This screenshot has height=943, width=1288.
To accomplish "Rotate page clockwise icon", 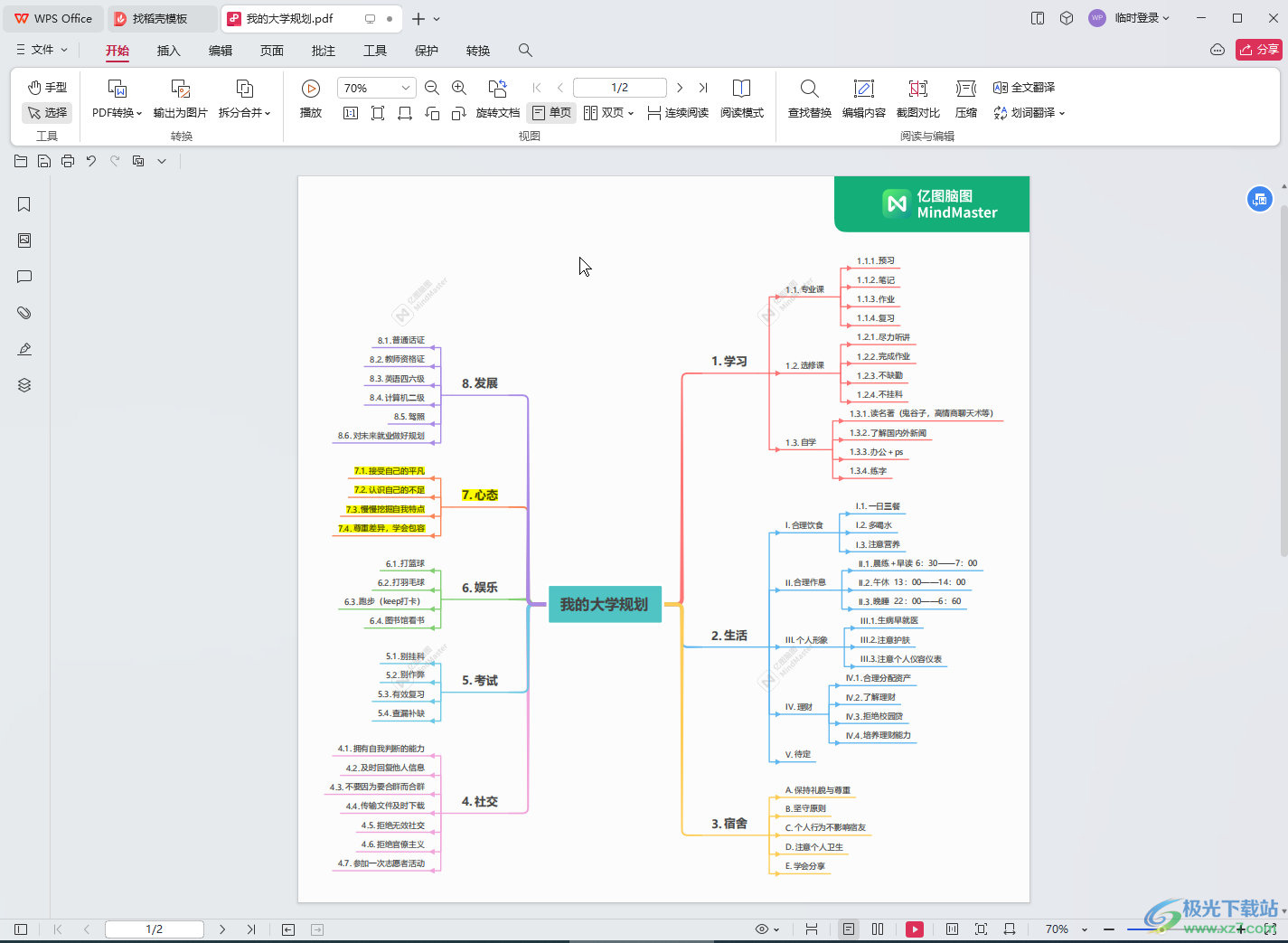I will pos(459,113).
